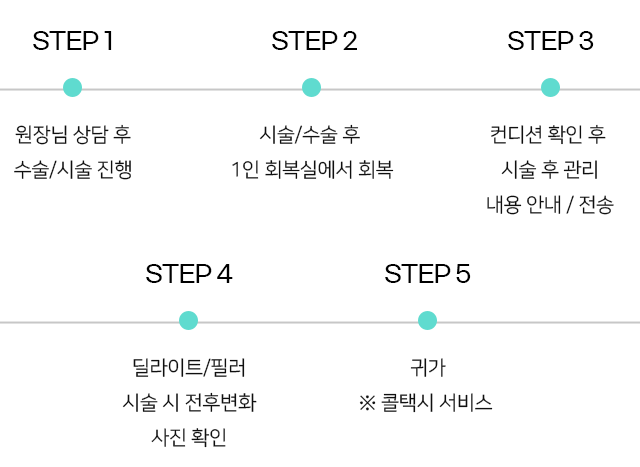Select the STEP 1 heading
The width and height of the screenshot is (640, 467).
click(x=73, y=41)
